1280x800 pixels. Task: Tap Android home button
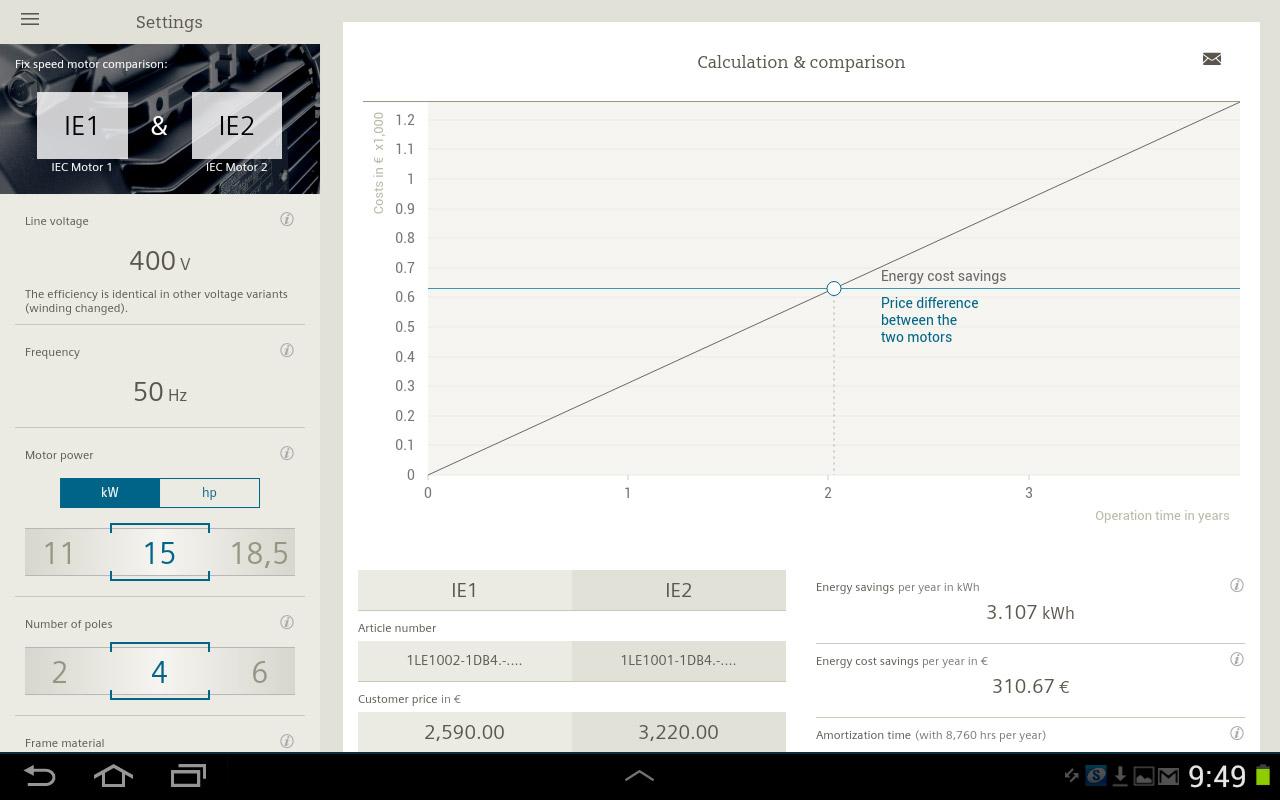coord(113,776)
